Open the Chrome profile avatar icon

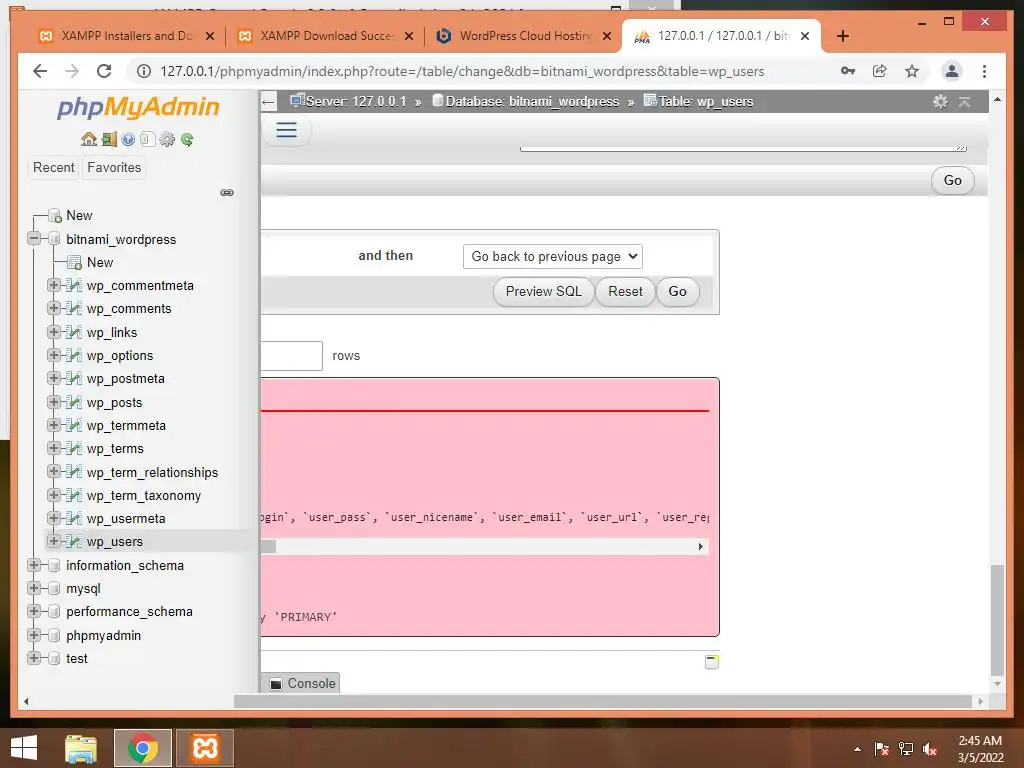click(952, 71)
